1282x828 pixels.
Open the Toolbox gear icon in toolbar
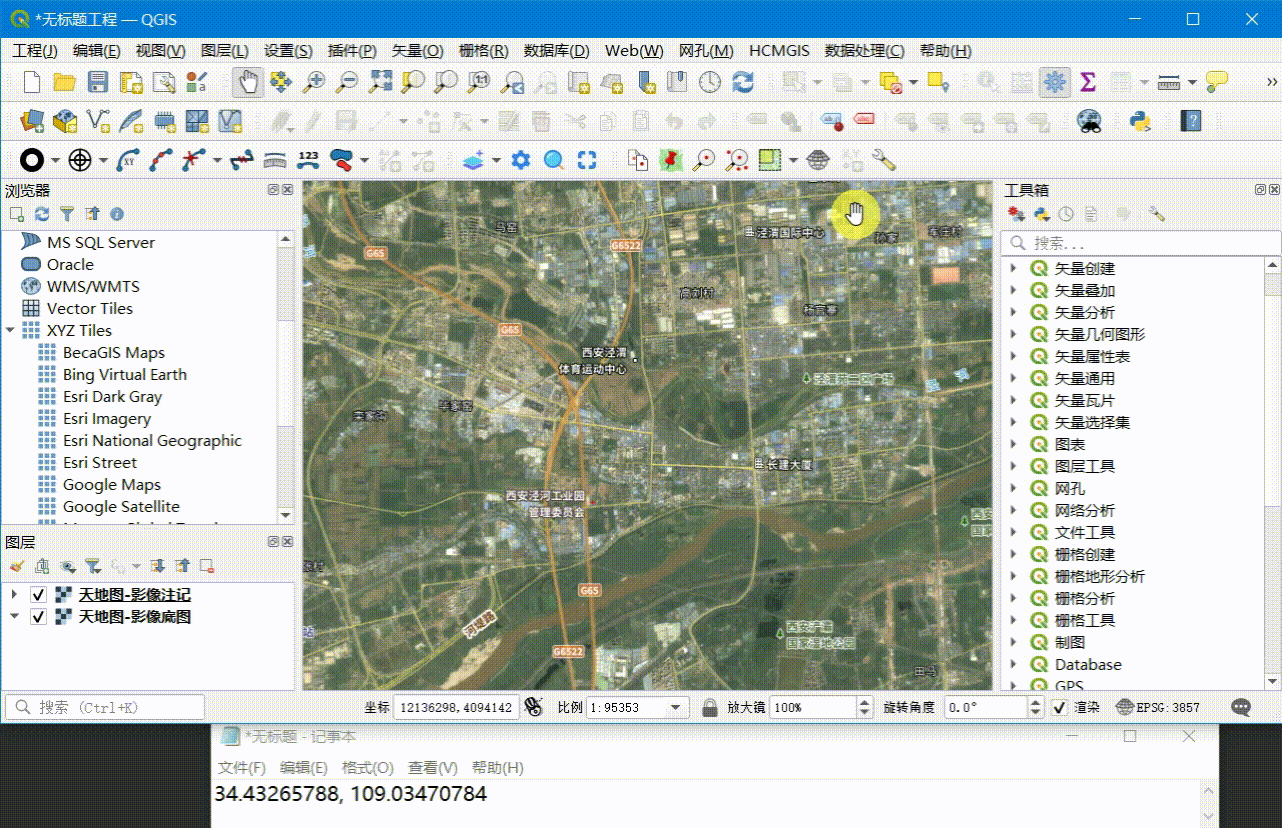(x=1054, y=82)
